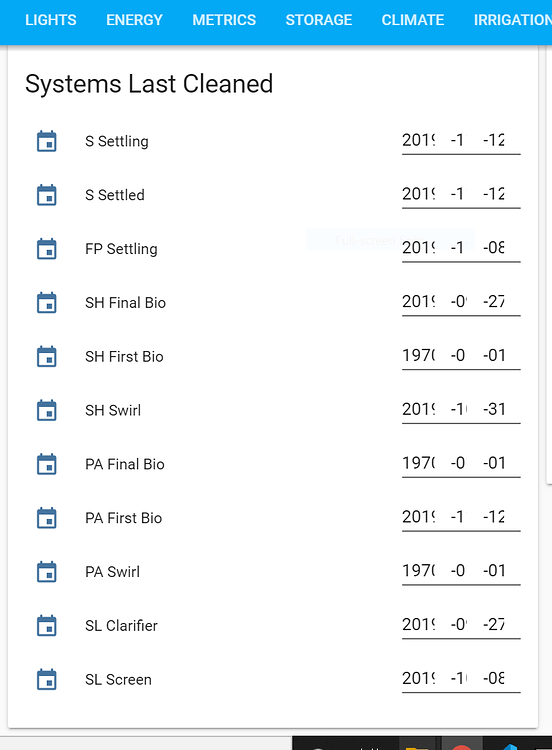Click the PA Final Bio calendar icon
This screenshot has width=552, height=750.
pos(46,464)
